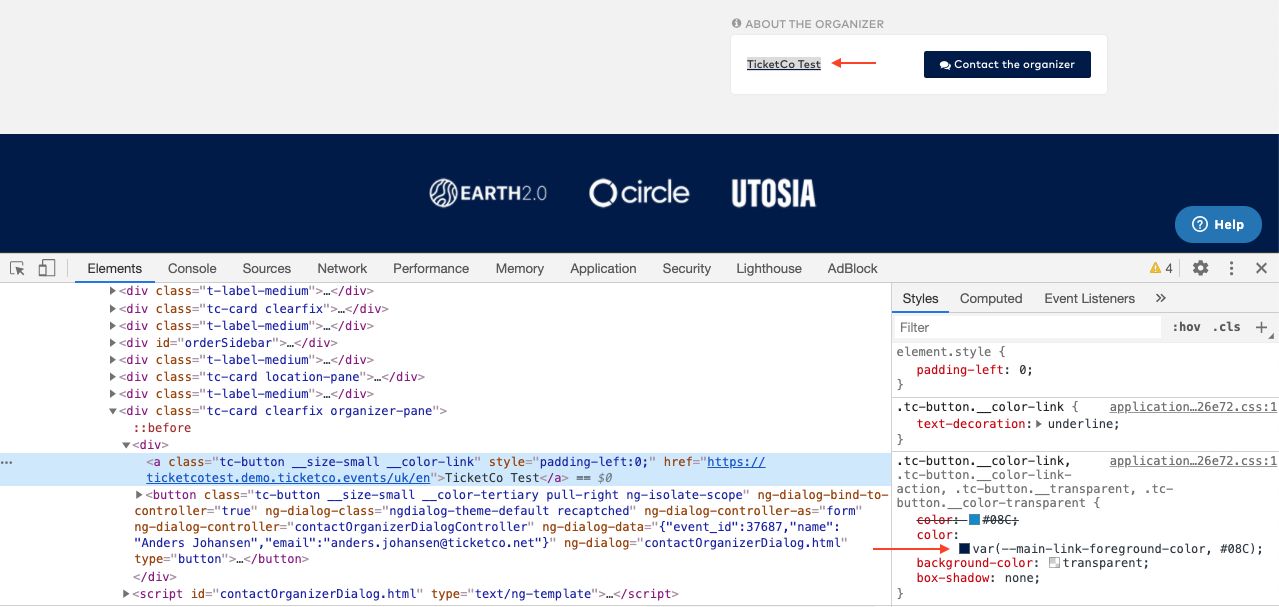Toggle the :hov element state panel
Viewport: 1279px width, 607px height.
1186,327
